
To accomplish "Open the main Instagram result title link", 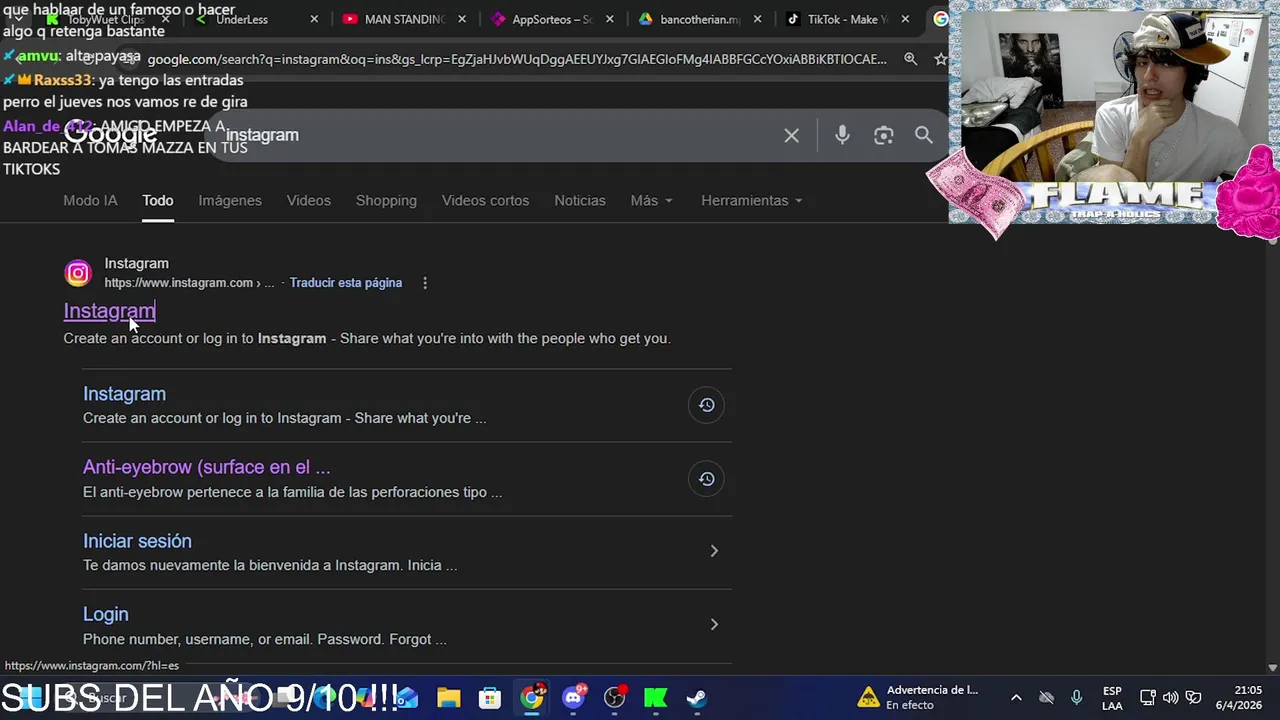I will (x=109, y=311).
